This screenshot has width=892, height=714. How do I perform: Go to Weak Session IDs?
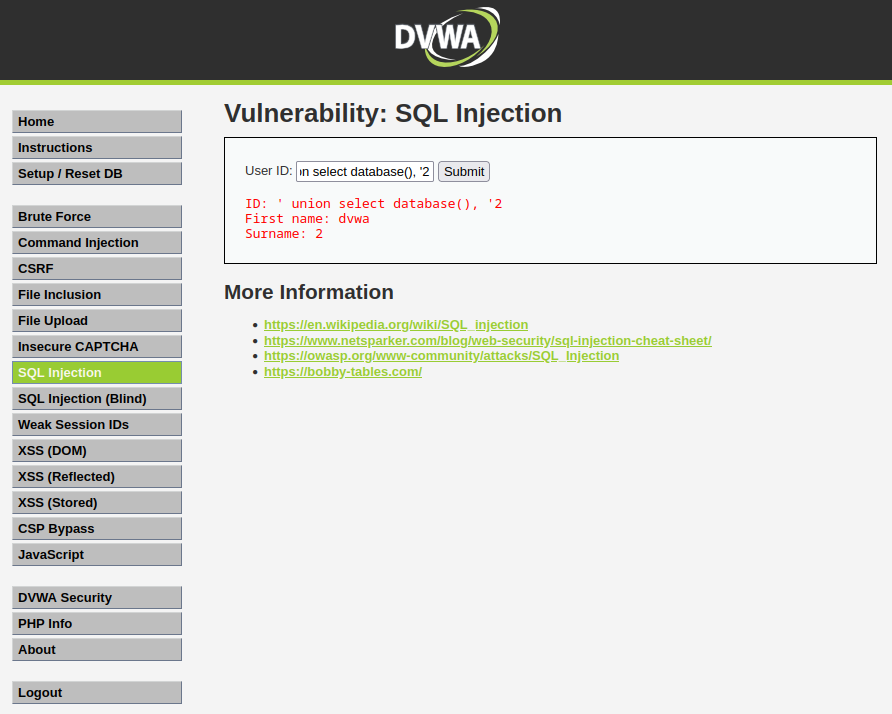(x=97, y=424)
